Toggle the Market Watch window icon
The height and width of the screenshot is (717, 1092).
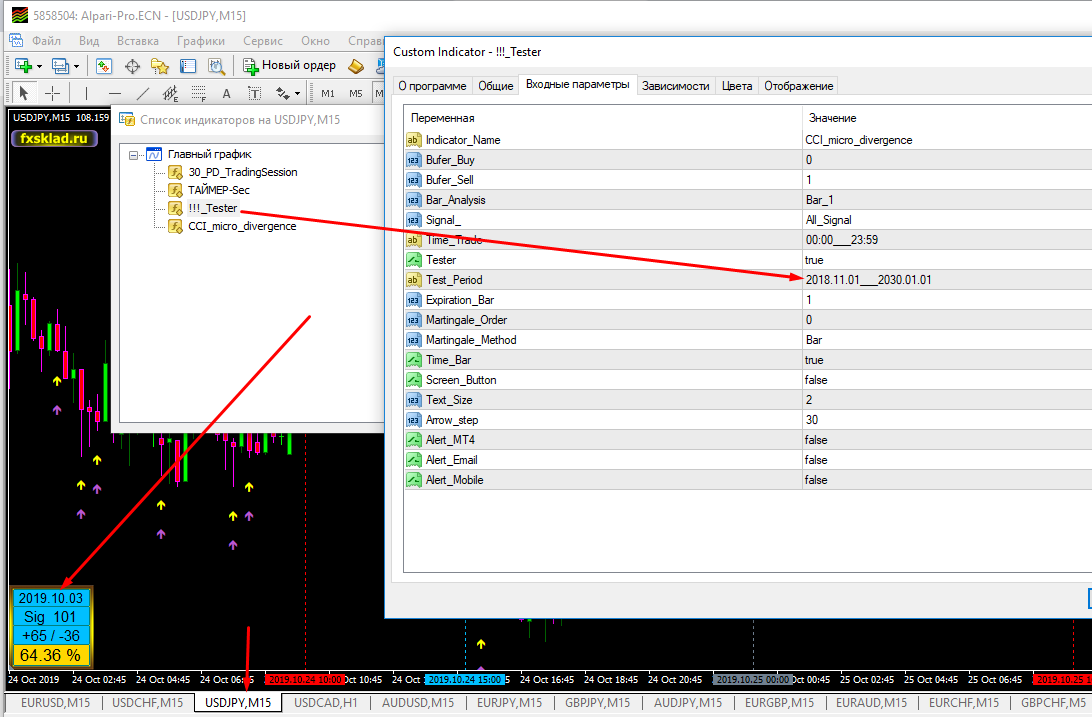[104, 66]
